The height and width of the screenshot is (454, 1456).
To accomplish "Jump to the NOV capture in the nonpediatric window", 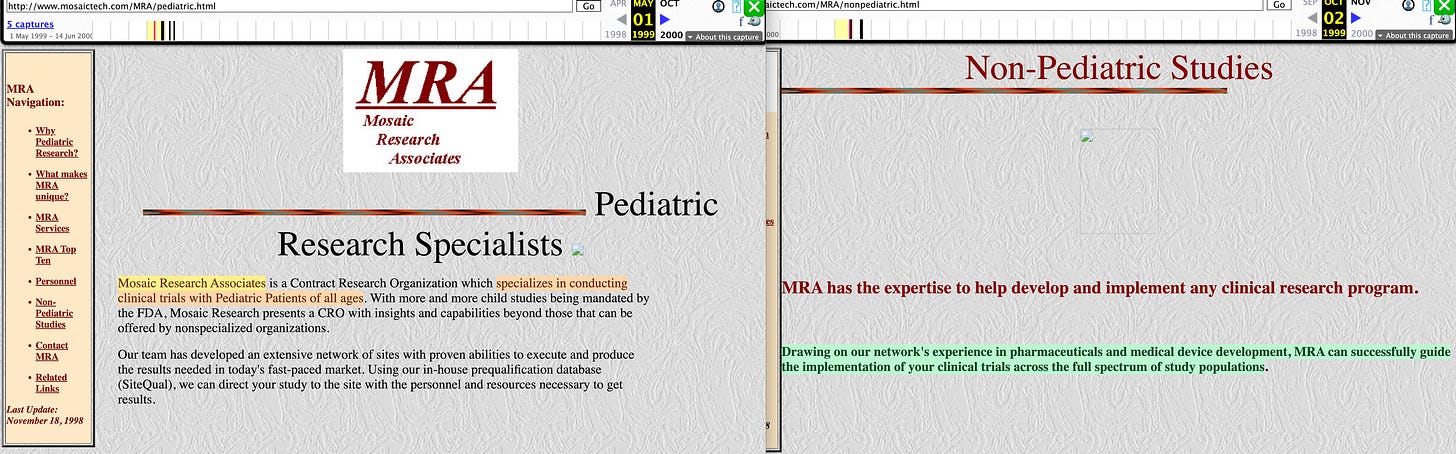I will [1361, 4].
